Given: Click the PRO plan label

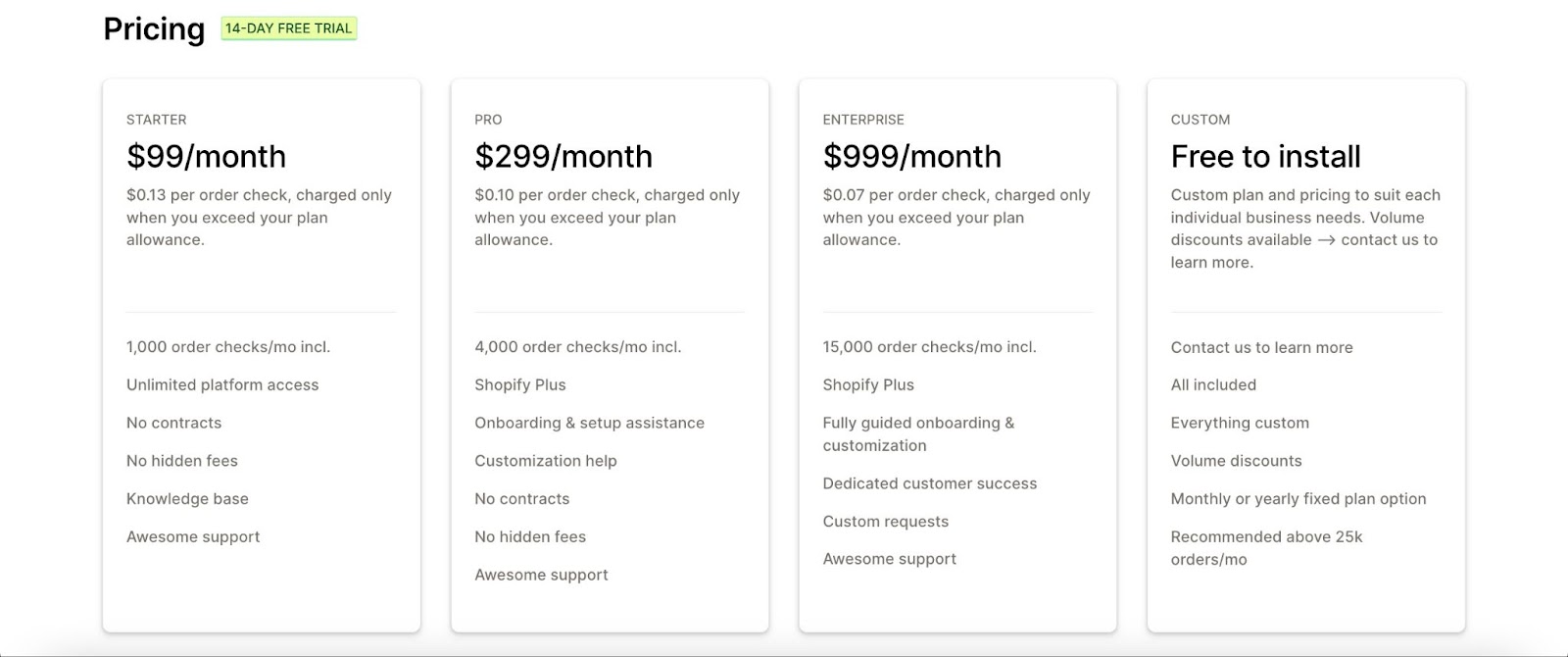Looking at the screenshot, I should point(488,120).
